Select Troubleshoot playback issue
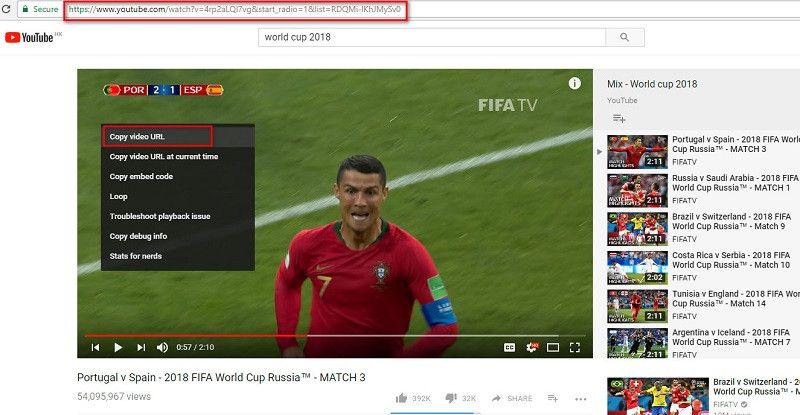 178,216
